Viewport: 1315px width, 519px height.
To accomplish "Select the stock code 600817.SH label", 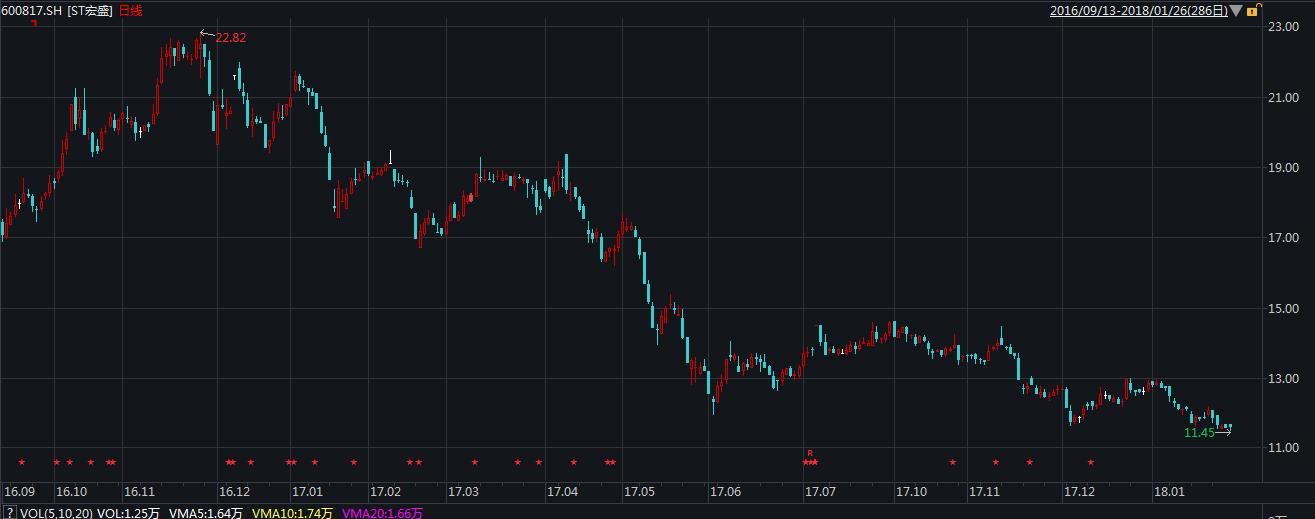I will (x=31, y=10).
